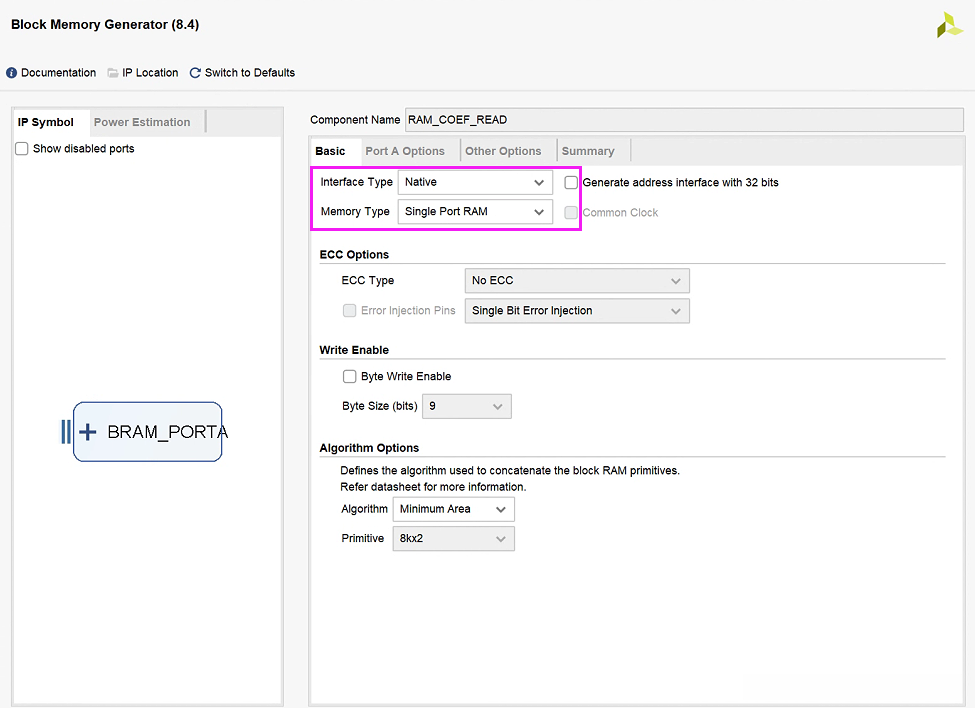Image resolution: width=975 pixels, height=708 pixels.
Task: Check Generate address interface with 32 bits
Action: (571, 183)
